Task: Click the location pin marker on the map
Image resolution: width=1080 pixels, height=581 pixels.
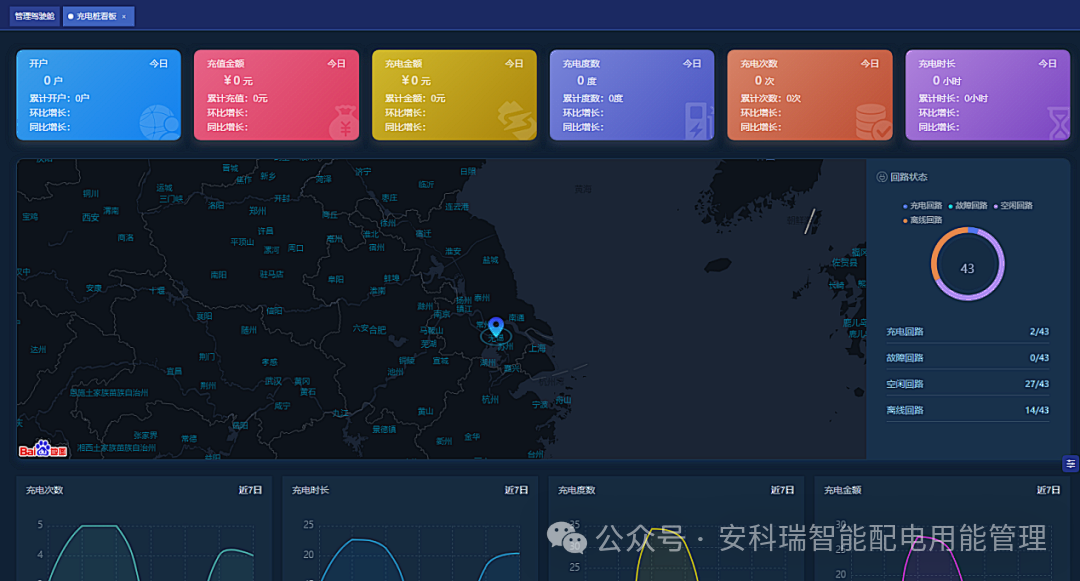Action: [496, 327]
